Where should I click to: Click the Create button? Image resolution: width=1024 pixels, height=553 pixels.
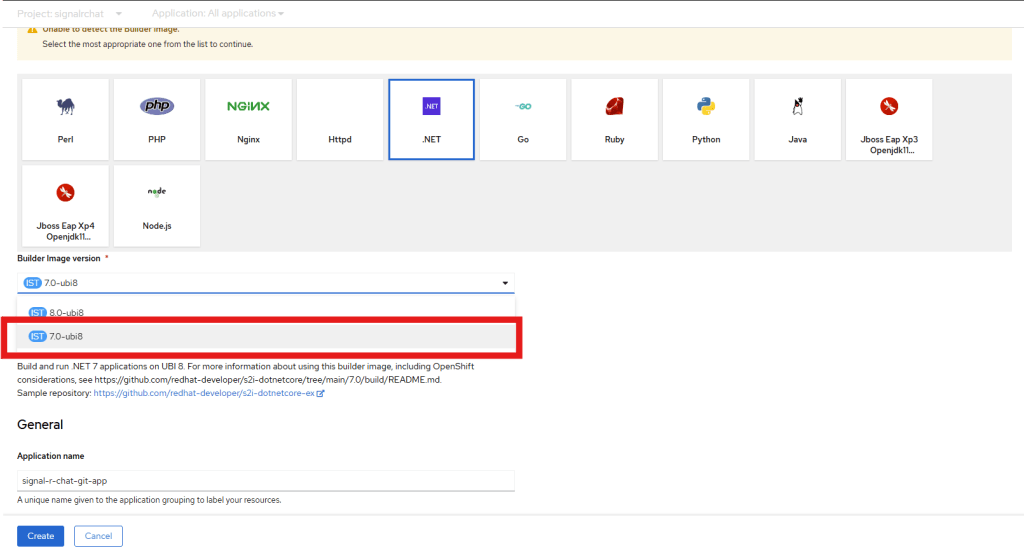(x=40, y=536)
